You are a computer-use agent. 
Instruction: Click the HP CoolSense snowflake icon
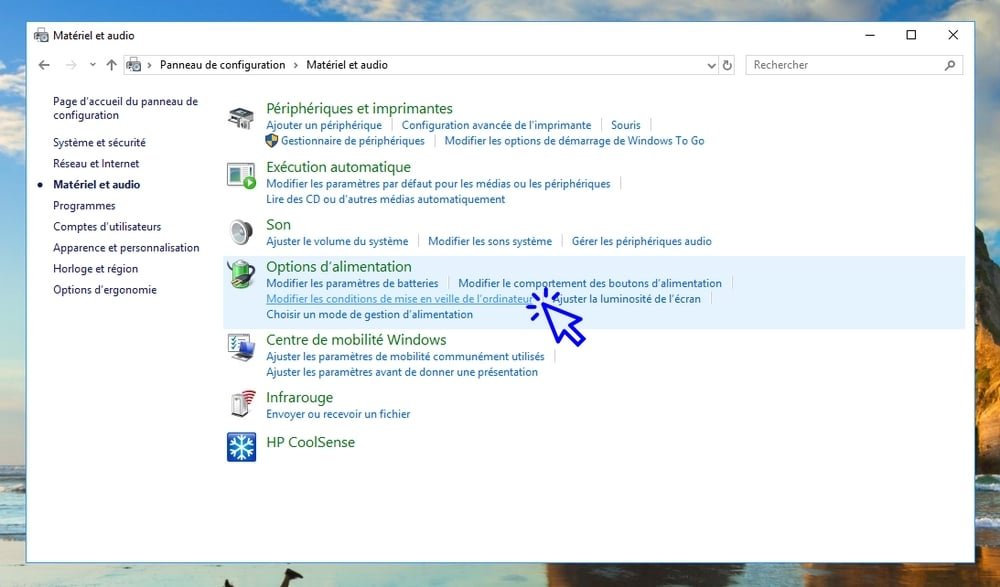[x=241, y=447]
